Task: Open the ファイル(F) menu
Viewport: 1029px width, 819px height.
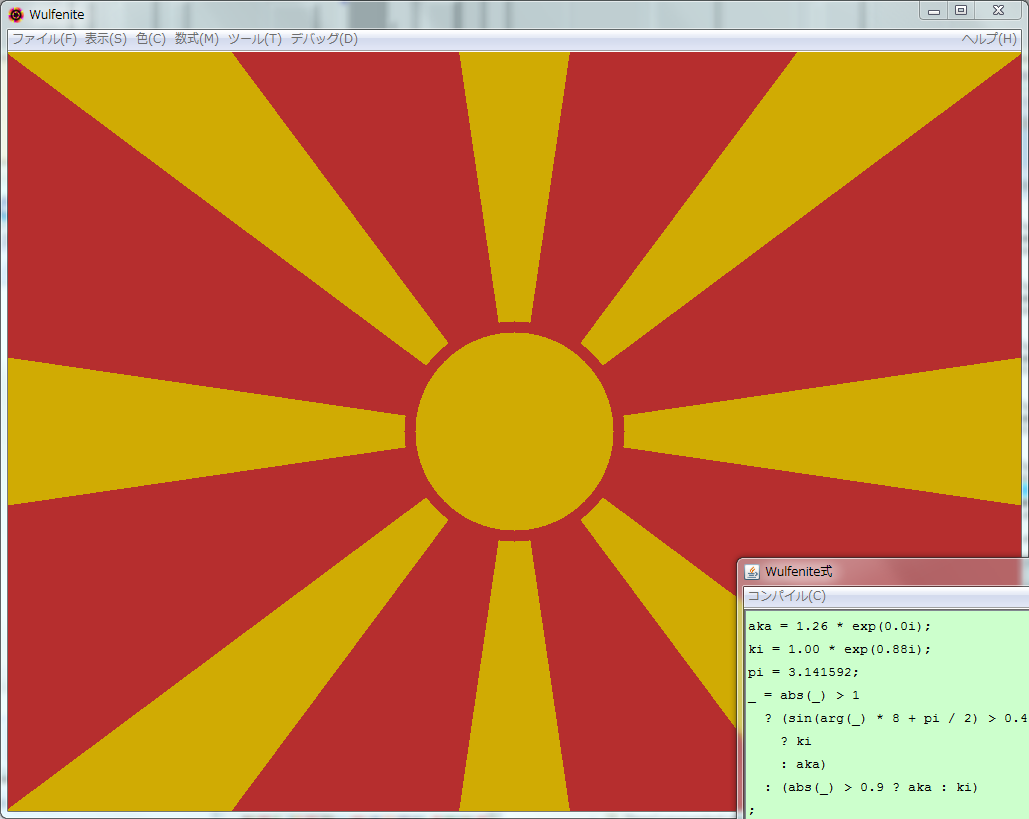Action: 44,39
